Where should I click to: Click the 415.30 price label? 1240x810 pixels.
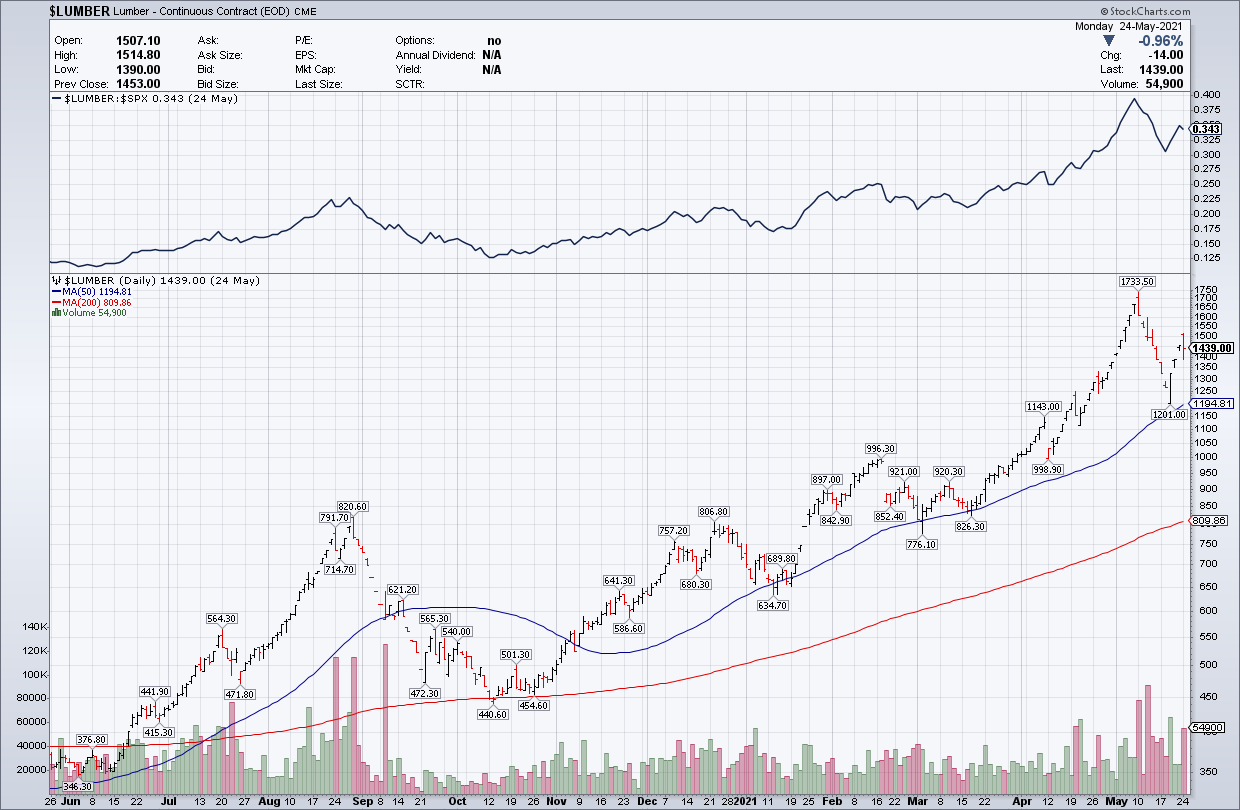tap(160, 733)
